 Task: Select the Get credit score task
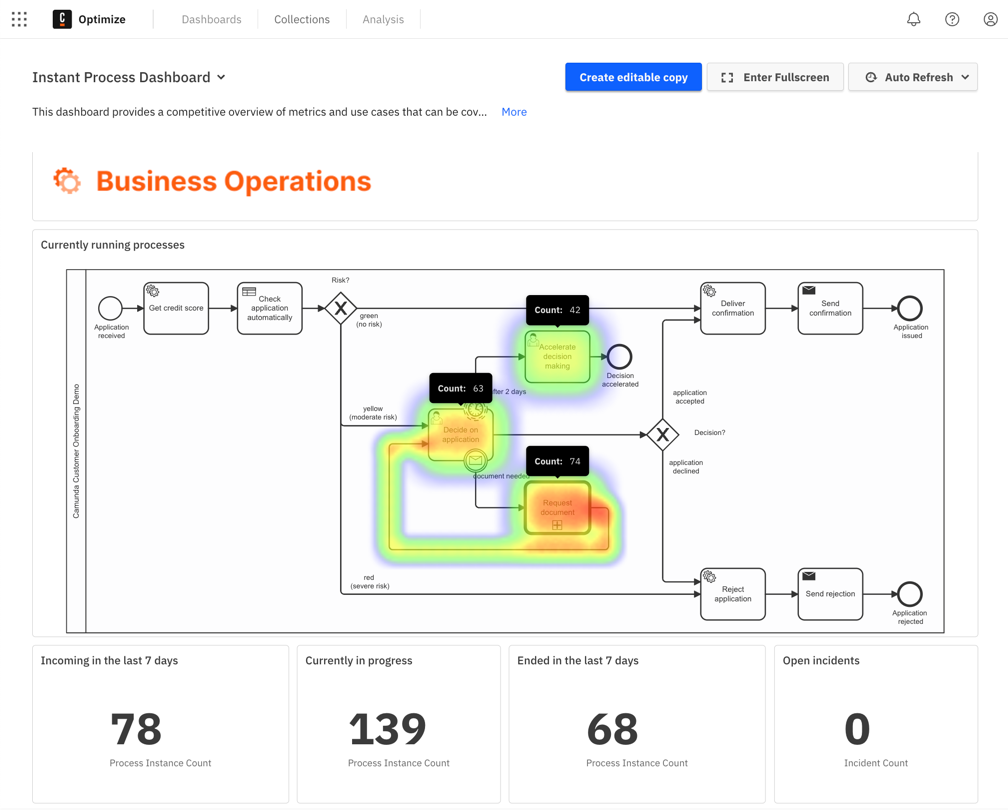pos(176,308)
